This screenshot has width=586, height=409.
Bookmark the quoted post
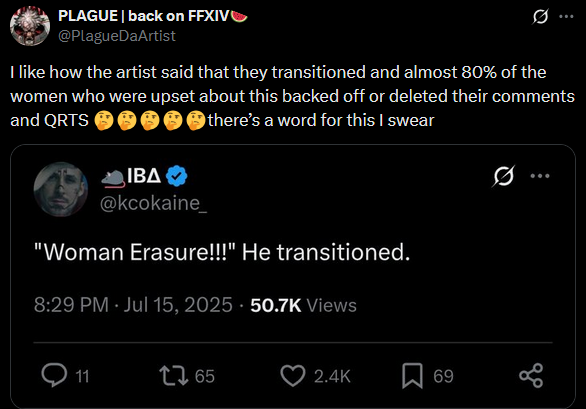pos(412,376)
